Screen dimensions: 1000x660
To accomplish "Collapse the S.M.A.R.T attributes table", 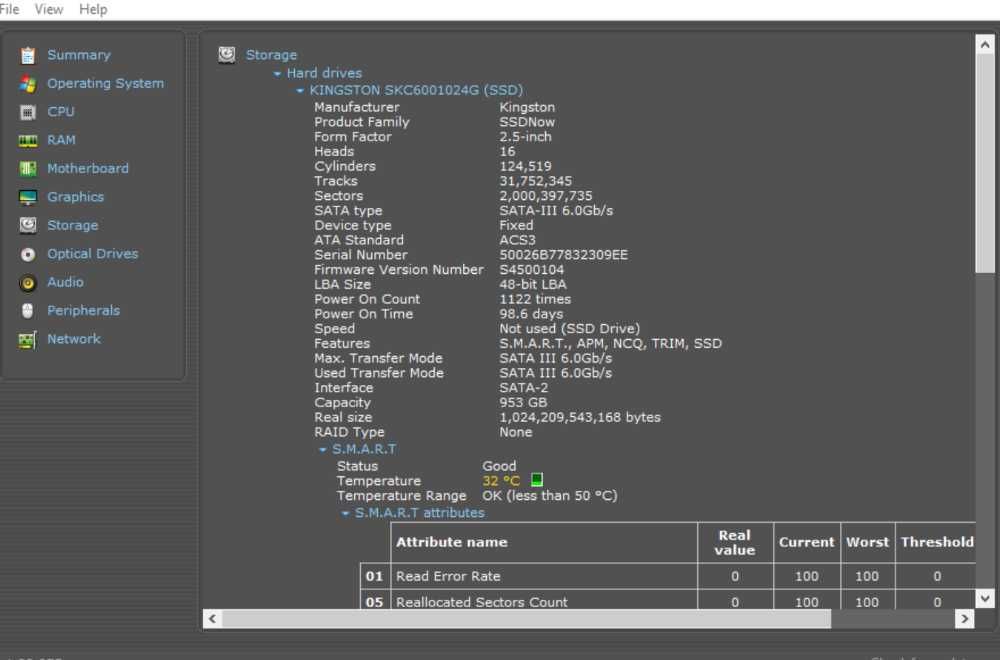I will point(345,513).
